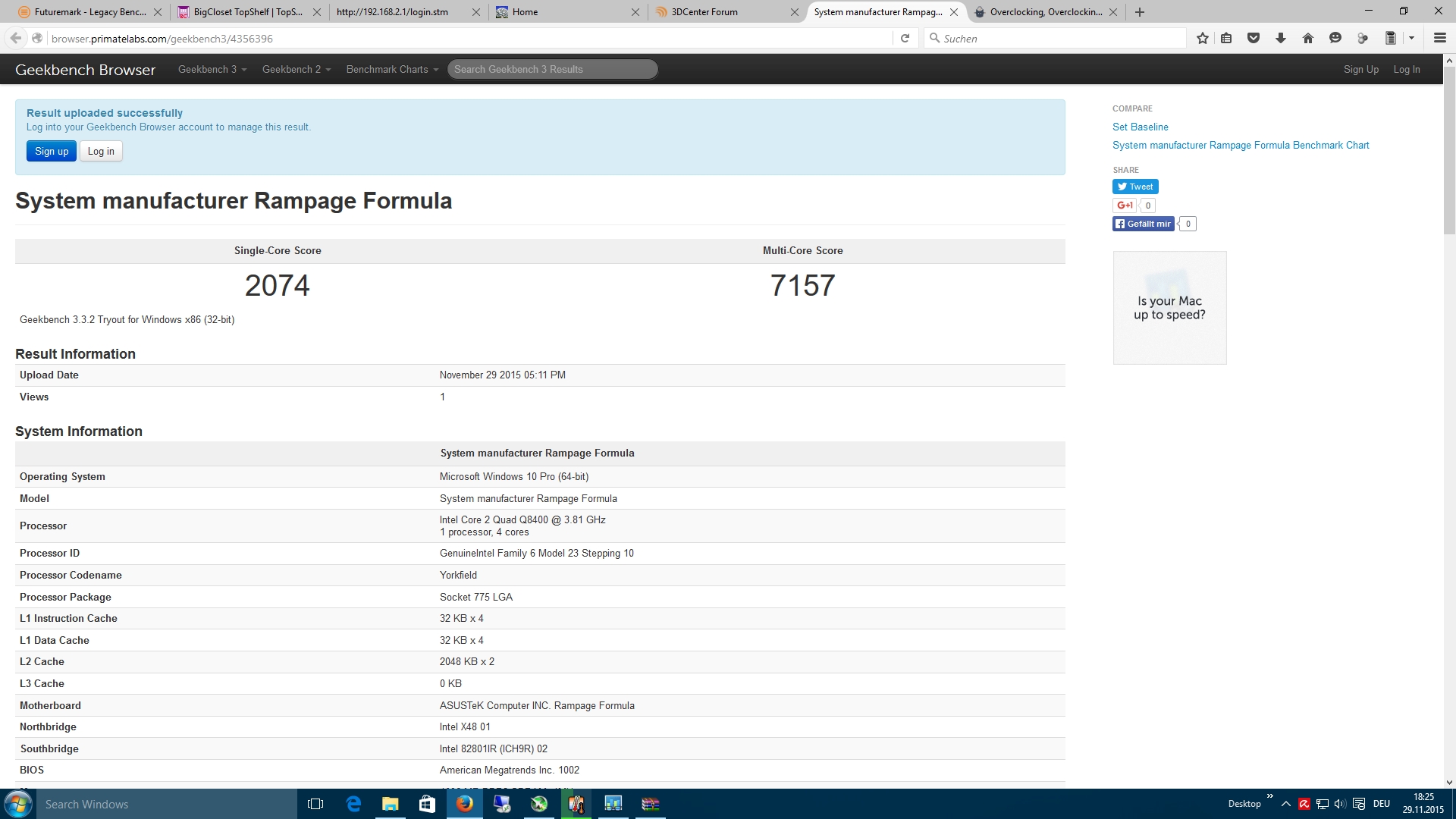The height and width of the screenshot is (819, 1456).
Task: Click the Is your Mac up to speed ad
Action: tap(1169, 308)
